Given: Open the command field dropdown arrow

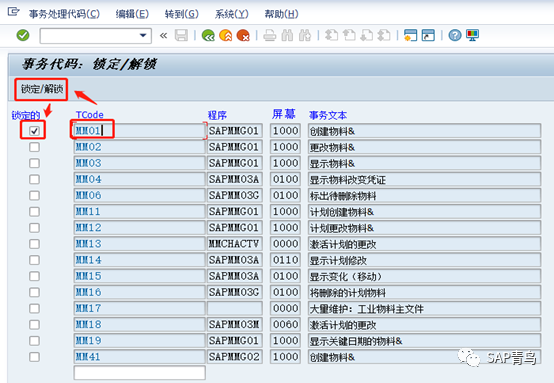Looking at the screenshot, I should [143, 35].
